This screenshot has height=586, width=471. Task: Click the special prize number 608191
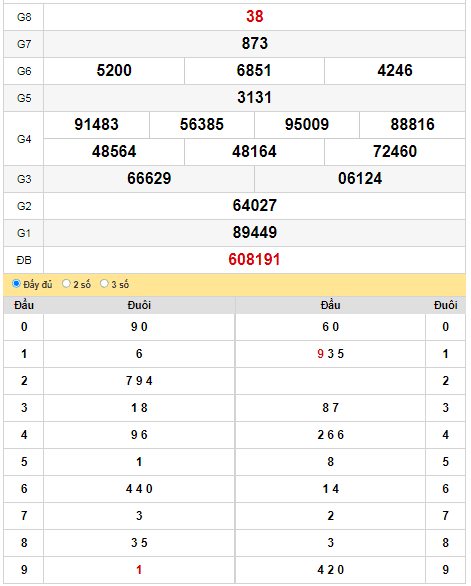coord(254,259)
